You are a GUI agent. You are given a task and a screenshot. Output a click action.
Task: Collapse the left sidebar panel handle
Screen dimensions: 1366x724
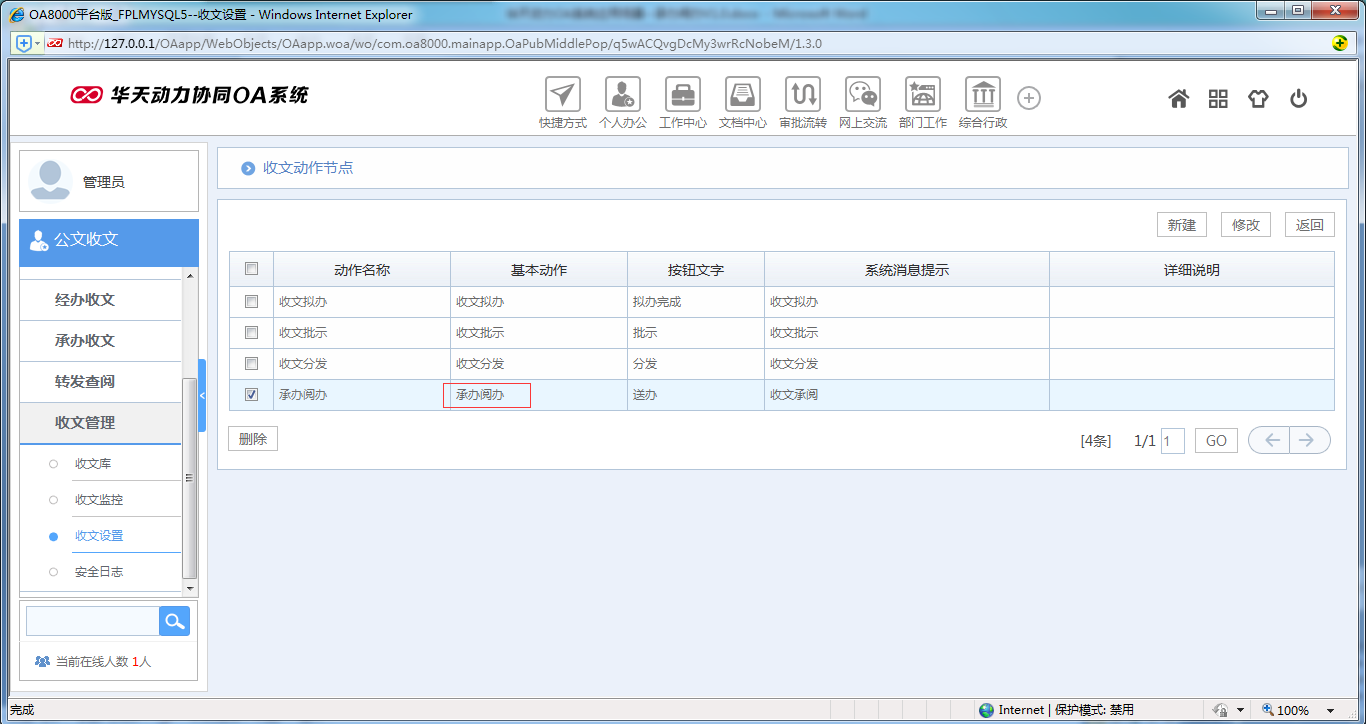202,395
